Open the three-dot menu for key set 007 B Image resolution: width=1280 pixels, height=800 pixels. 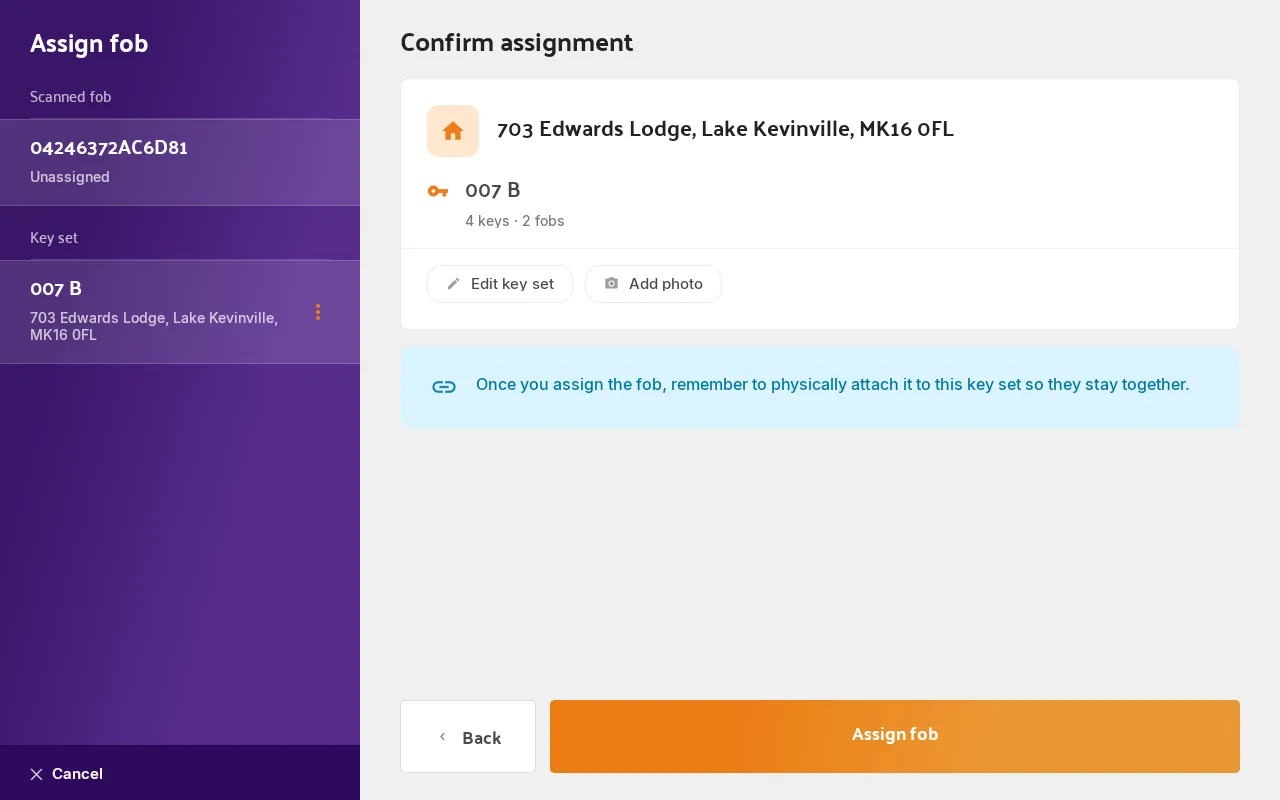[318, 312]
